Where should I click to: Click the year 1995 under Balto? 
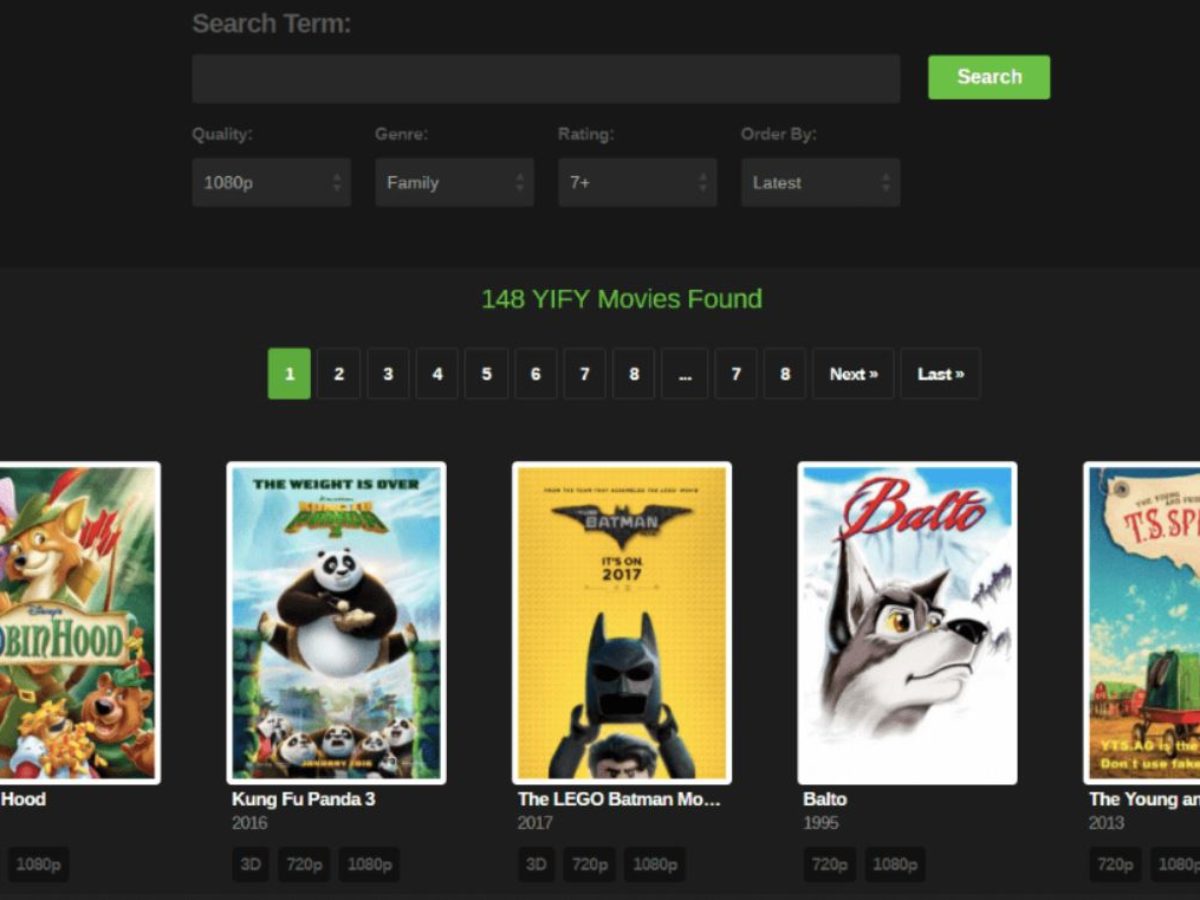(821, 823)
